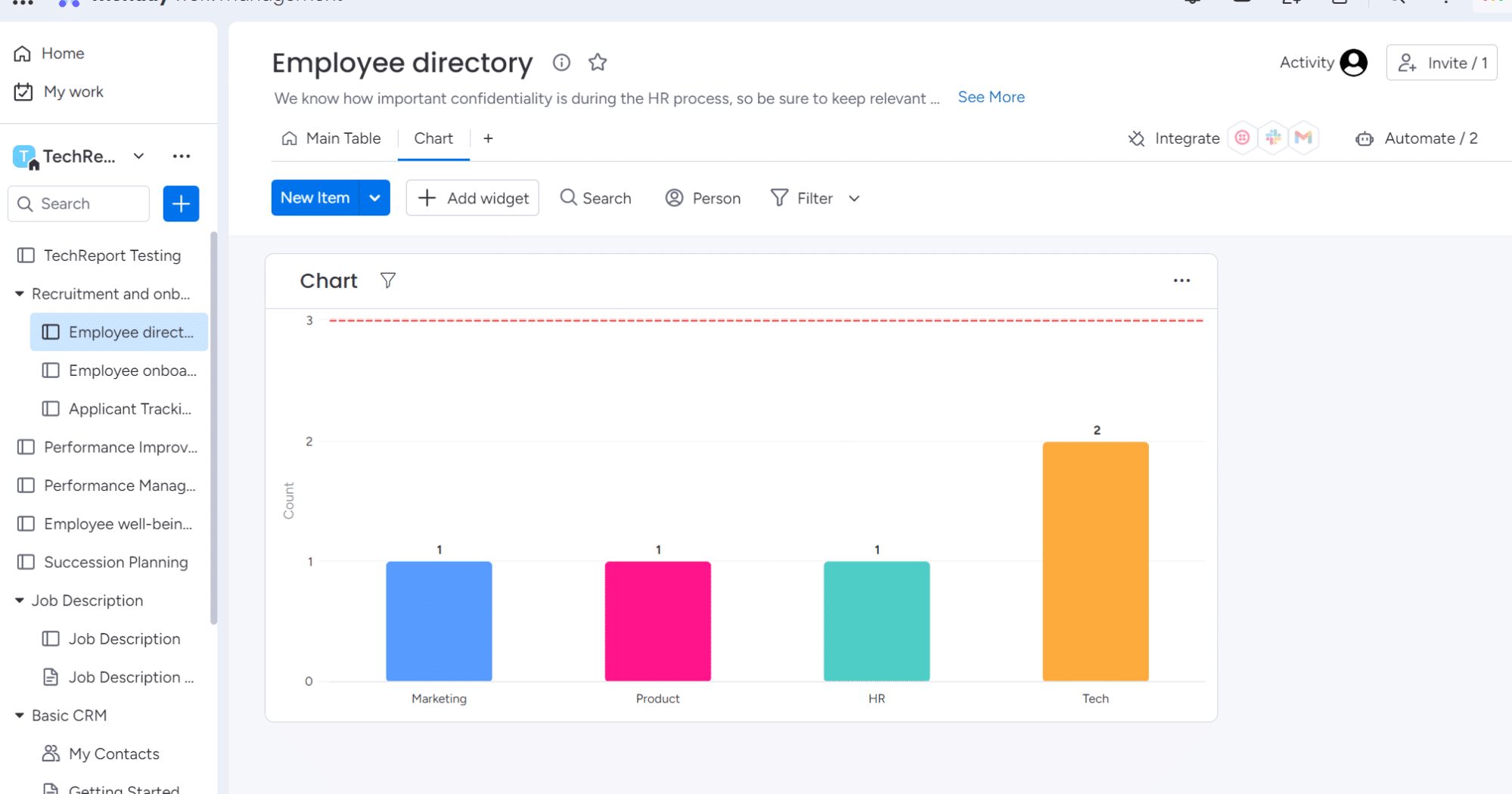Open the Filter dropdown chevron
The width and height of the screenshot is (1512, 794).
click(854, 198)
